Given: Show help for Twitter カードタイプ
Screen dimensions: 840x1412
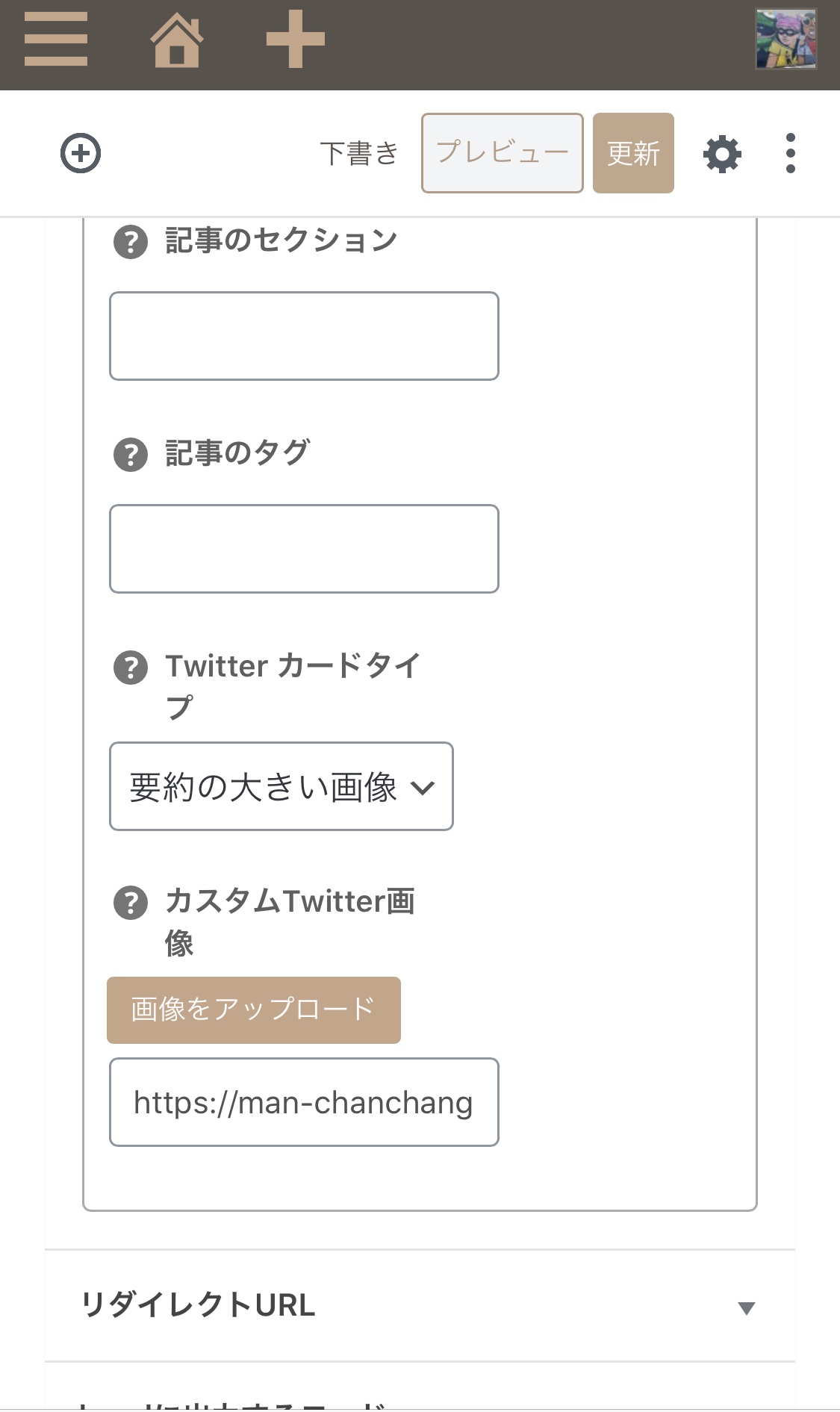Looking at the screenshot, I should (x=131, y=668).
